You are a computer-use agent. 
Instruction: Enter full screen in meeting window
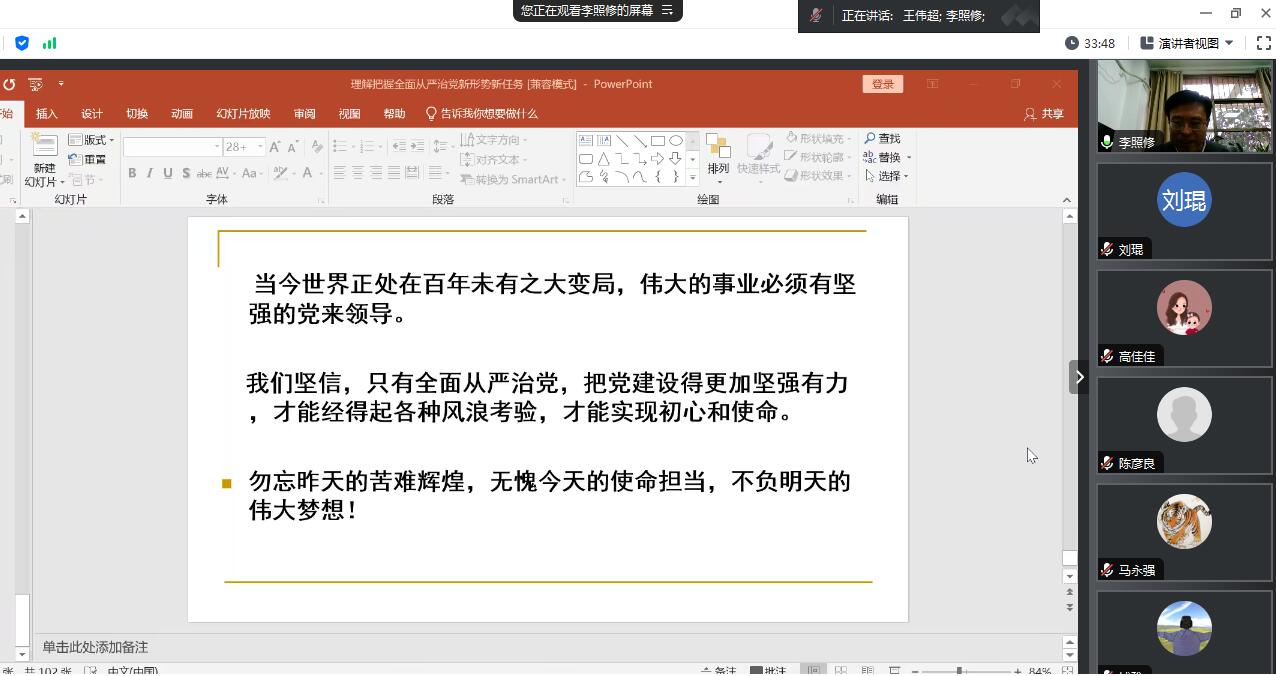(1263, 43)
